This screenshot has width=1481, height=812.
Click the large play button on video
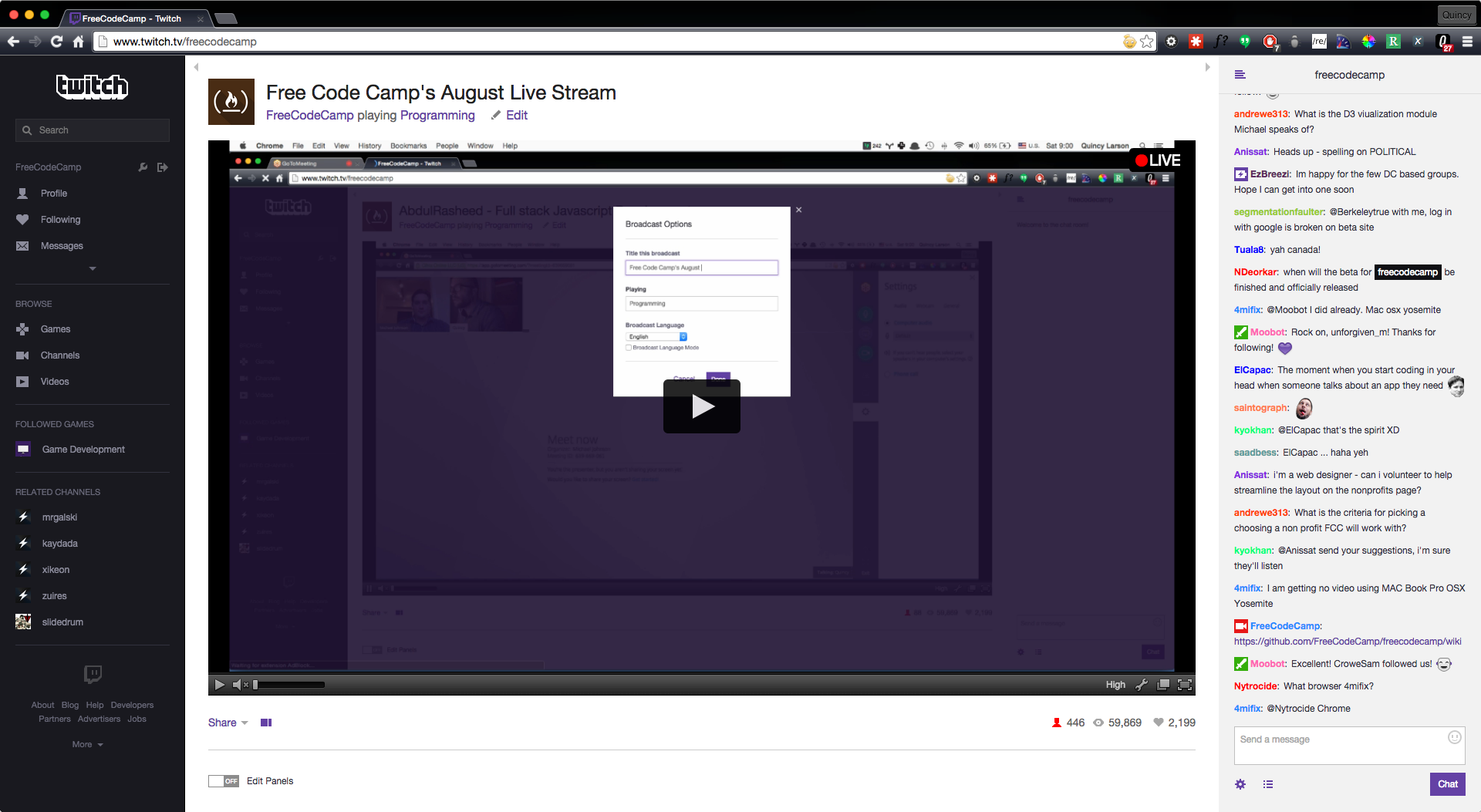pyautogui.click(x=702, y=406)
